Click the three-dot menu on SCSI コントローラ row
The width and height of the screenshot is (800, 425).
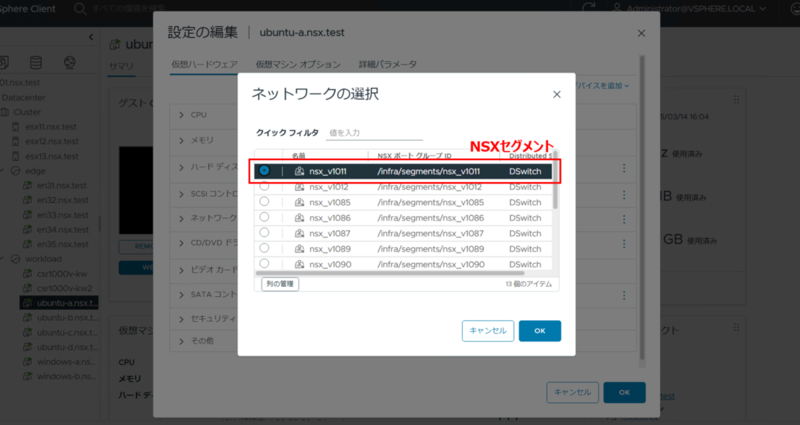(624, 194)
